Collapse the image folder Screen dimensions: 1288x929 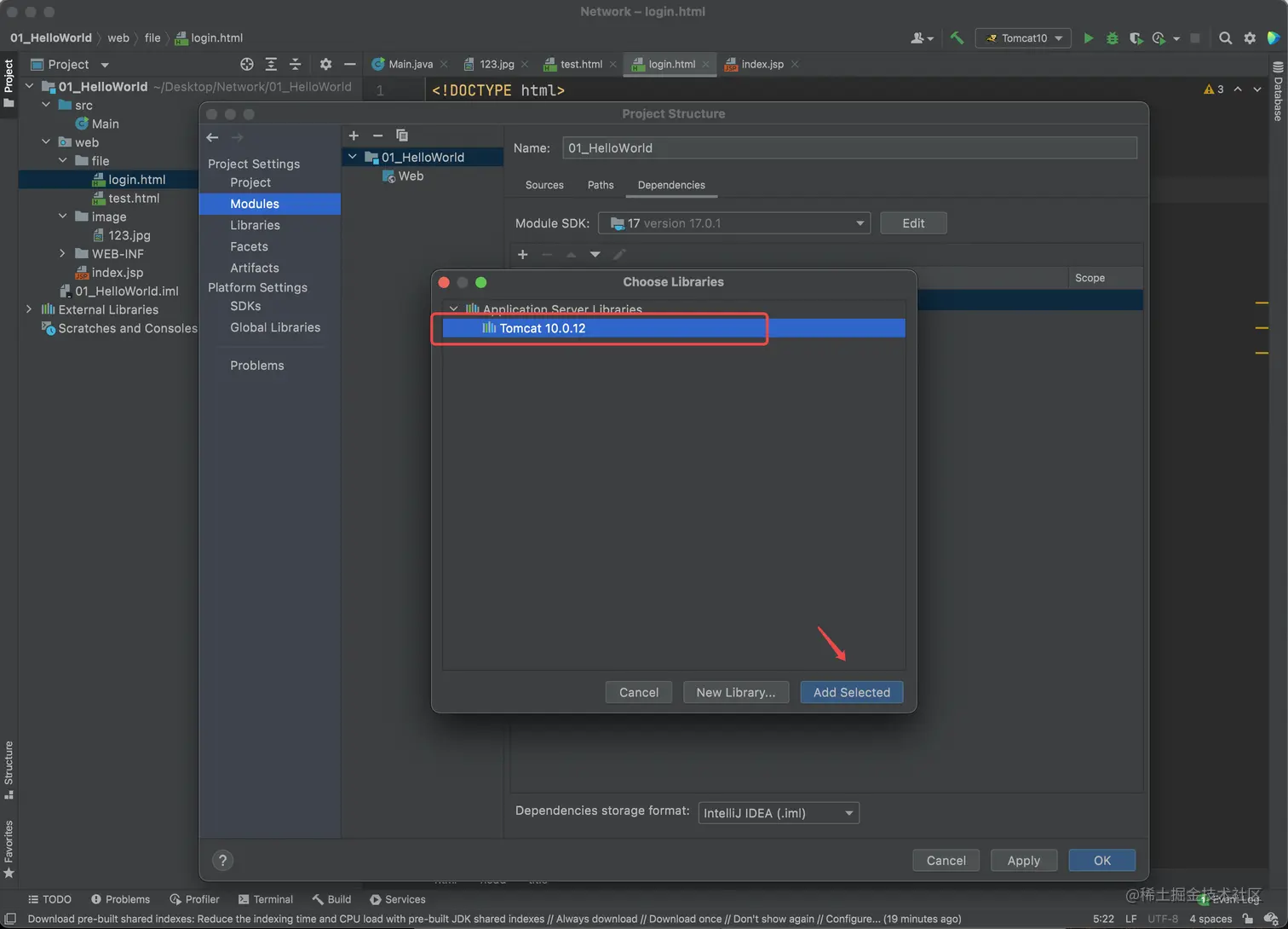pyautogui.click(x=62, y=216)
